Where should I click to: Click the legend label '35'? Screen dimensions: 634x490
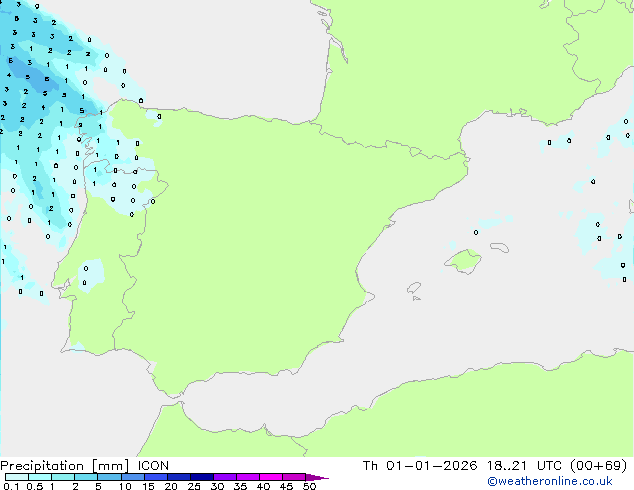tap(240, 486)
